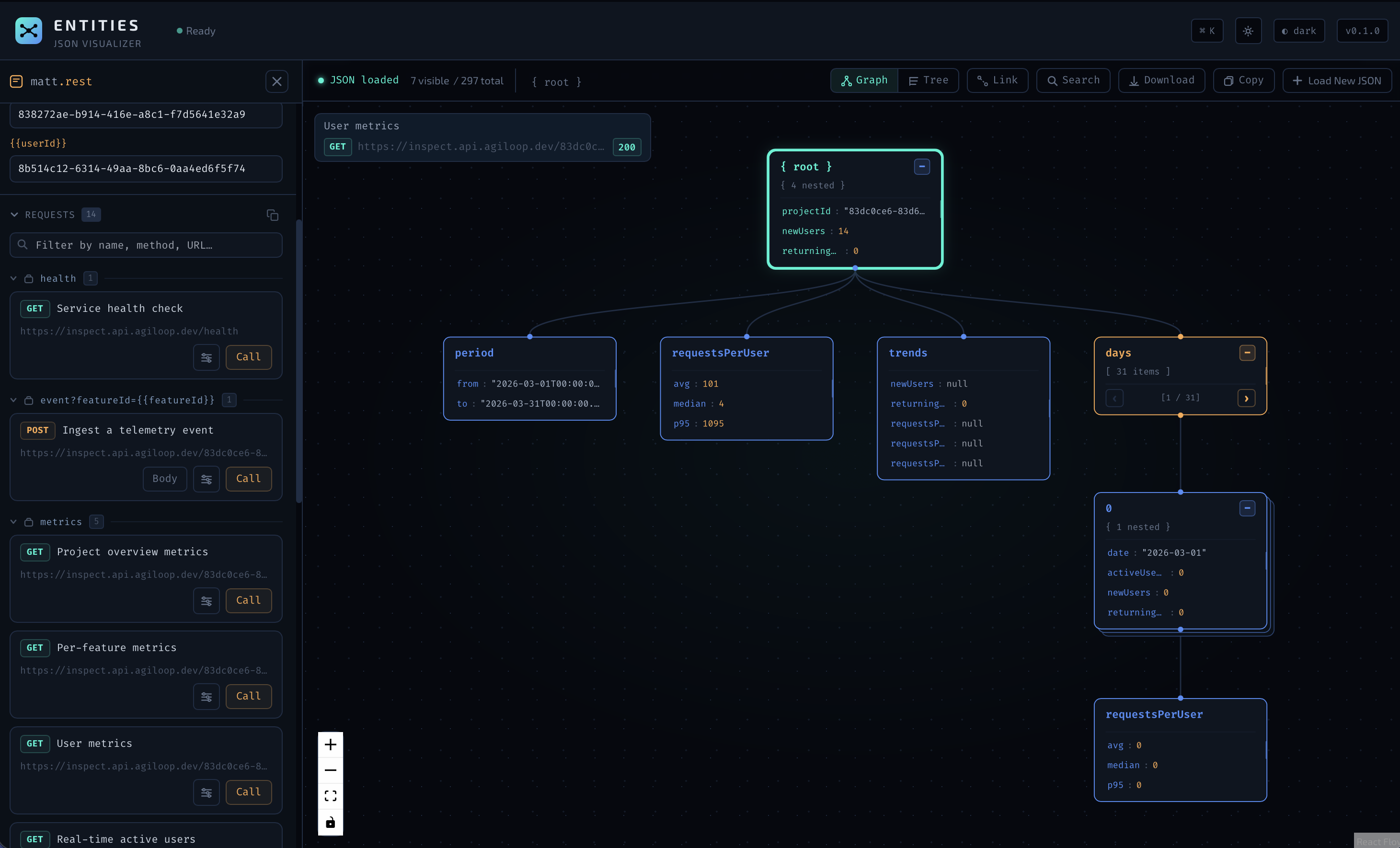Download the JSON file
The width and height of the screenshot is (1400, 848).
pos(1161,80)
